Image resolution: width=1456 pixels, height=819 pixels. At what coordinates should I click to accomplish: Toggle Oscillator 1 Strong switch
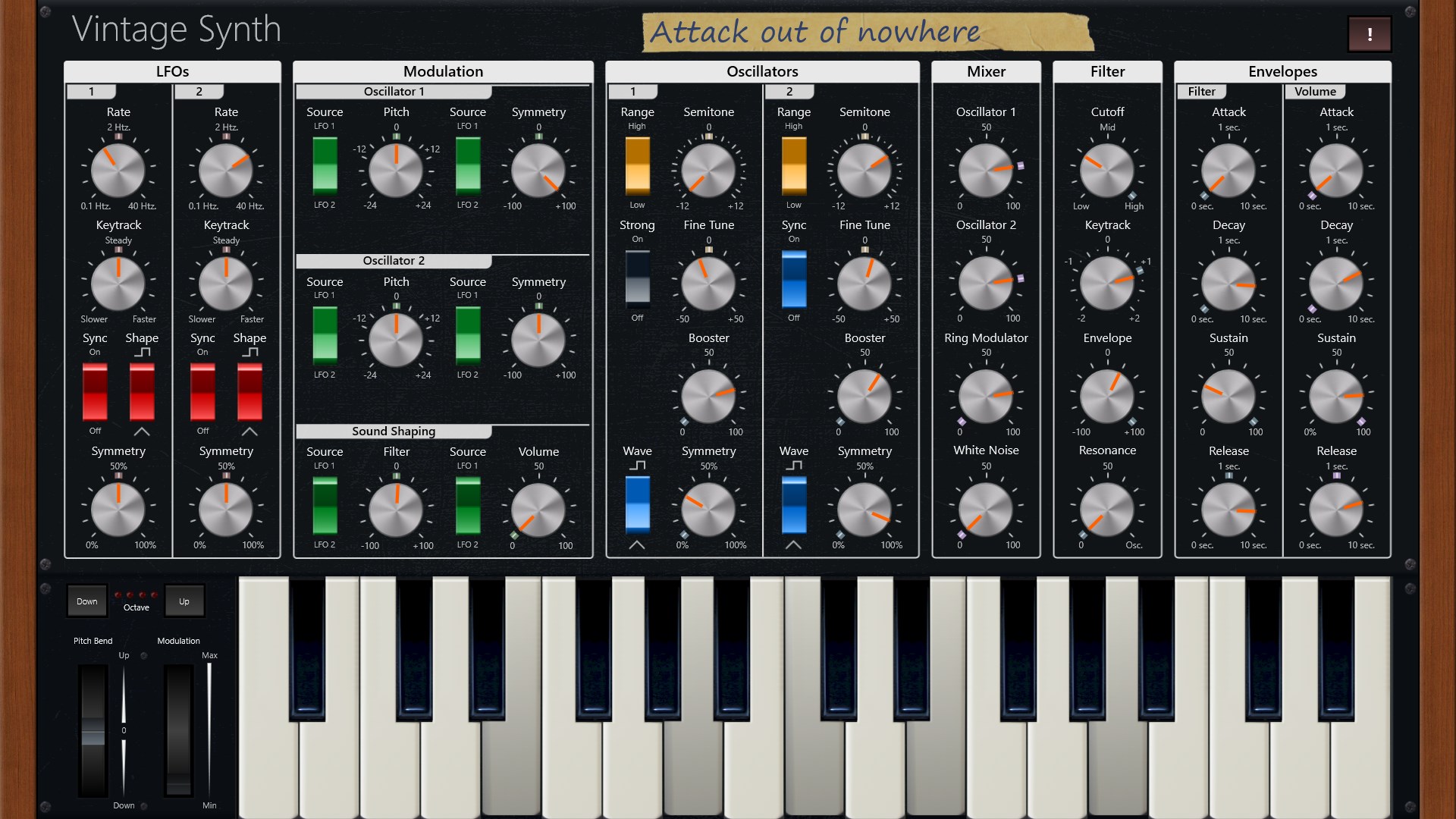637,278
